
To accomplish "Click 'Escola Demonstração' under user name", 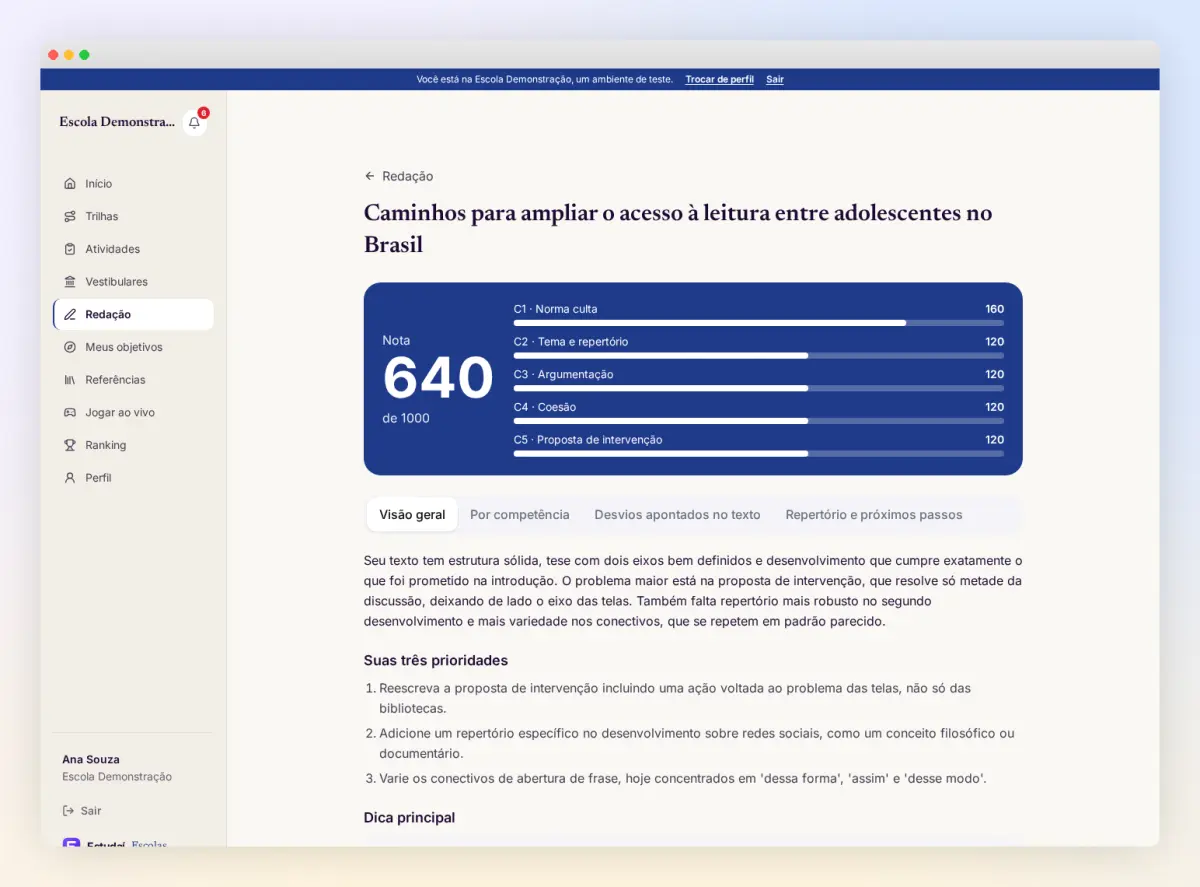I will [x=117, y=777].
